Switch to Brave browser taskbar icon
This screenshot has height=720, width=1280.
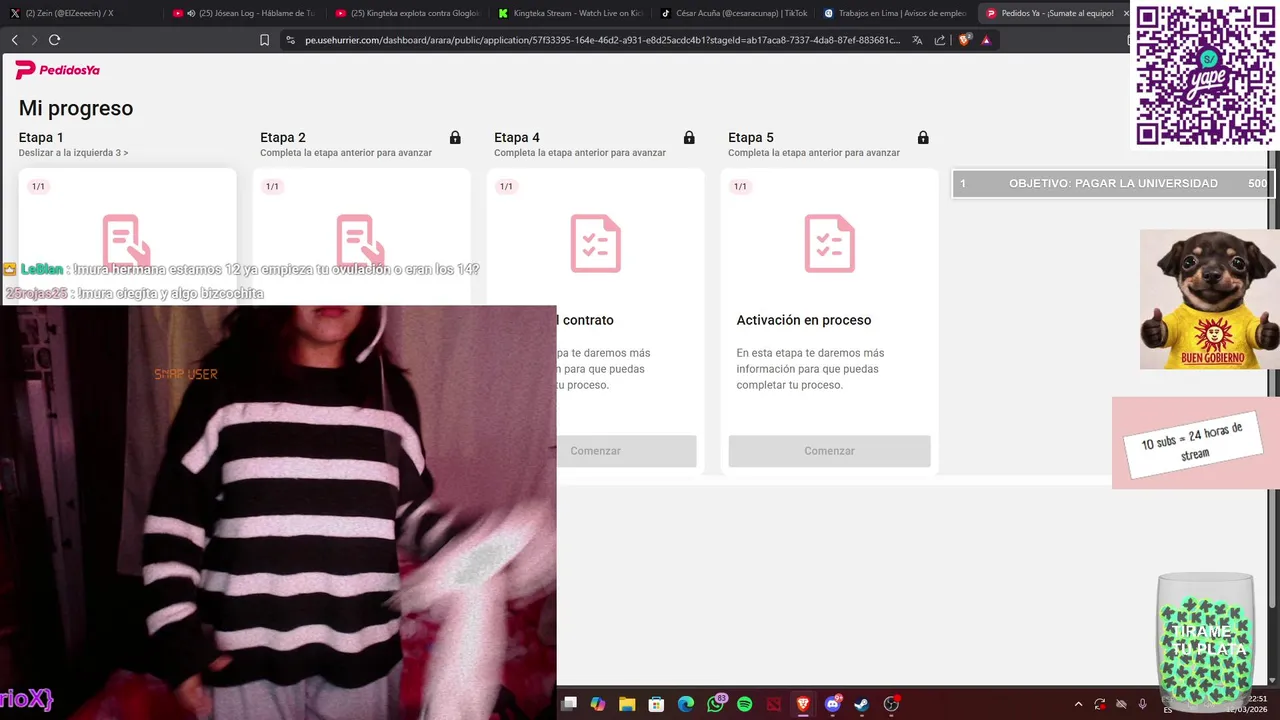click(x=803, y=704)
